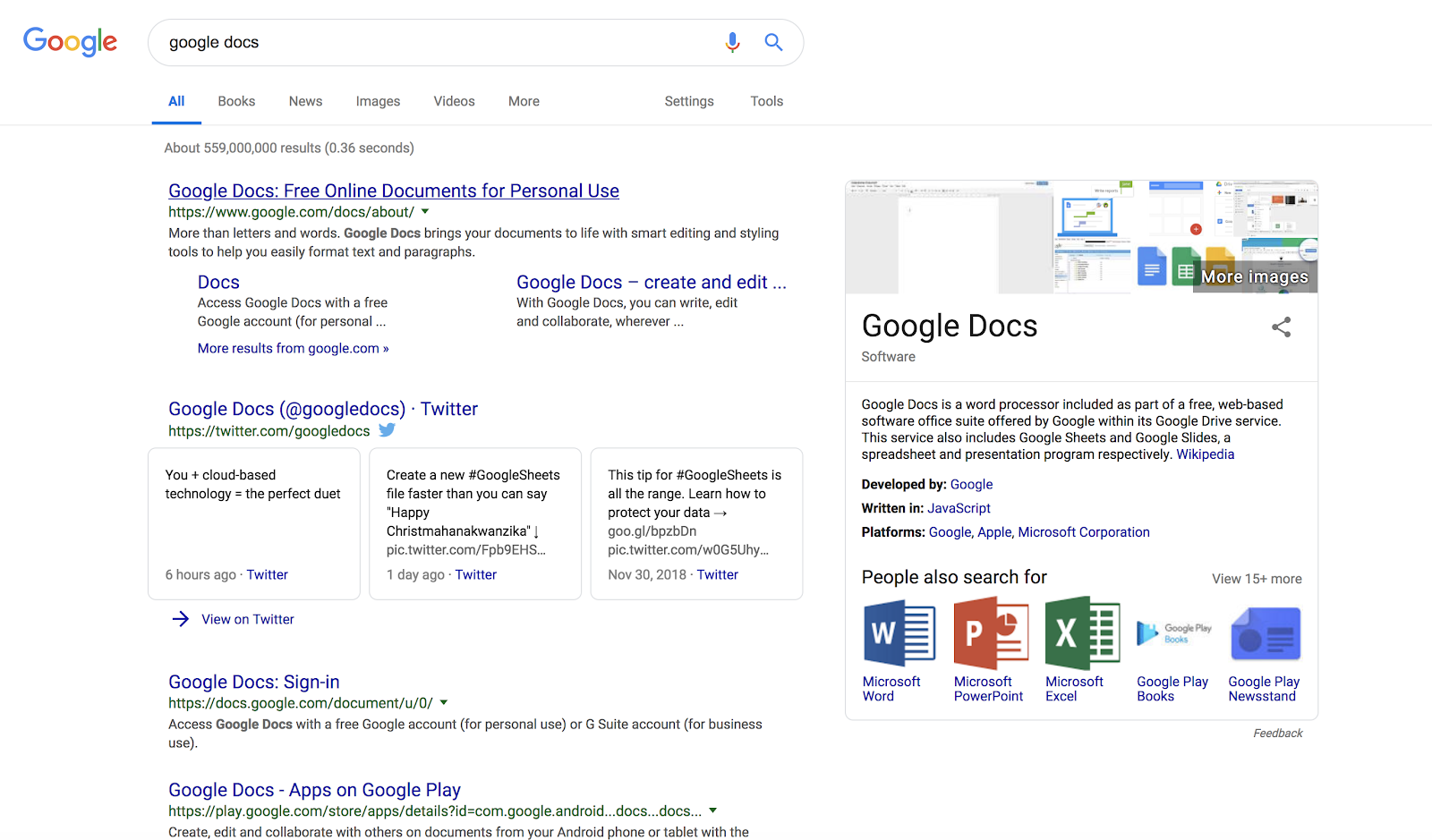Open the Tools menu
Image resolution: width=1432 pixels, height=840 pixels.
click(766, 101)
